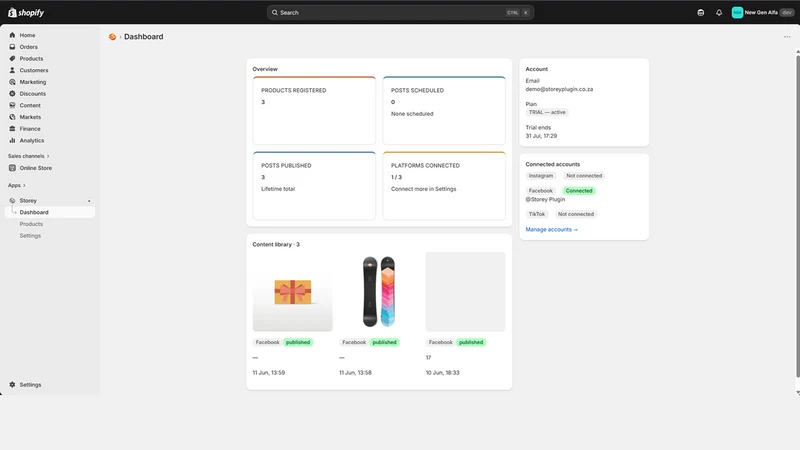The height and width of the screenshot is (450, 800).
Task: Click the Posts Scheduled card
Action: pyautogui.click(x=444, y=110)
